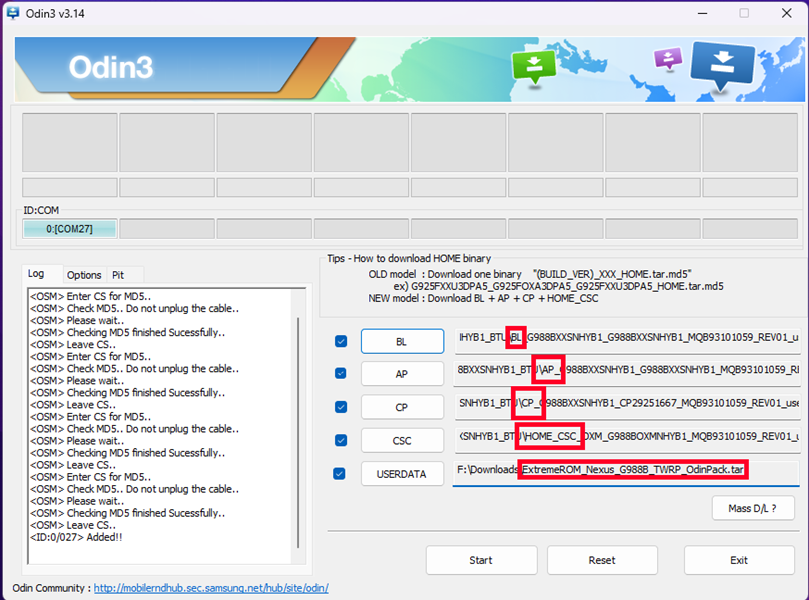809x600 pixels.
Task: Select the Log tab
Action: click(36, 273)
